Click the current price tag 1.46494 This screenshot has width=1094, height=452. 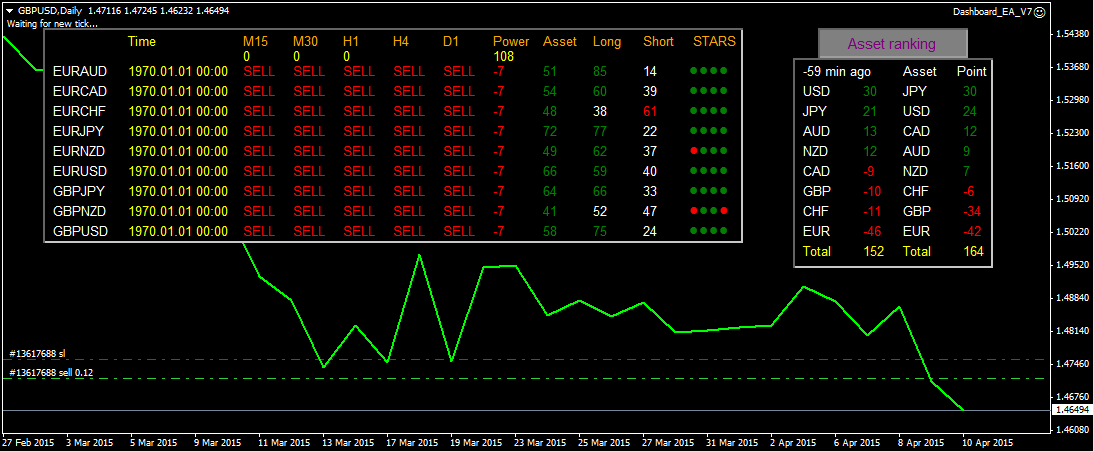click(1073, 410)
